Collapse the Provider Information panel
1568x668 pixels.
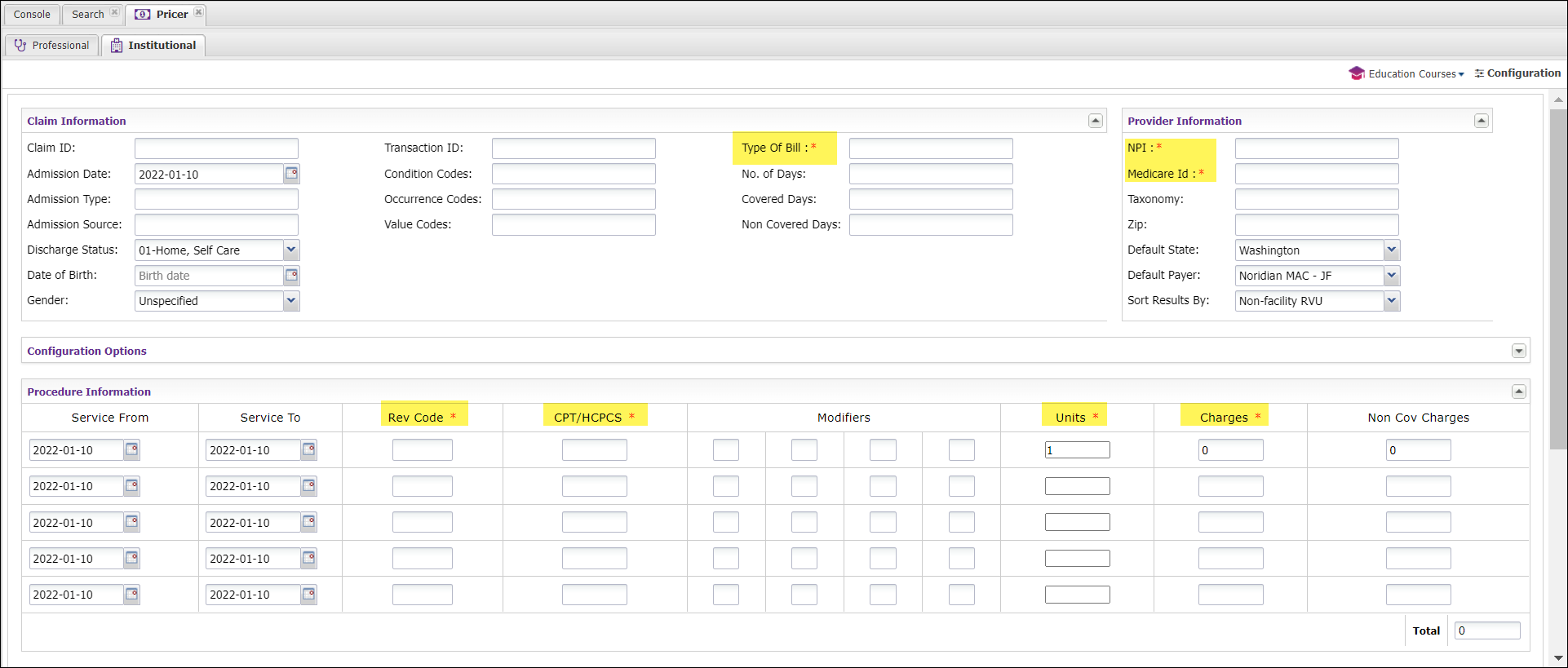coord(1481,121)
